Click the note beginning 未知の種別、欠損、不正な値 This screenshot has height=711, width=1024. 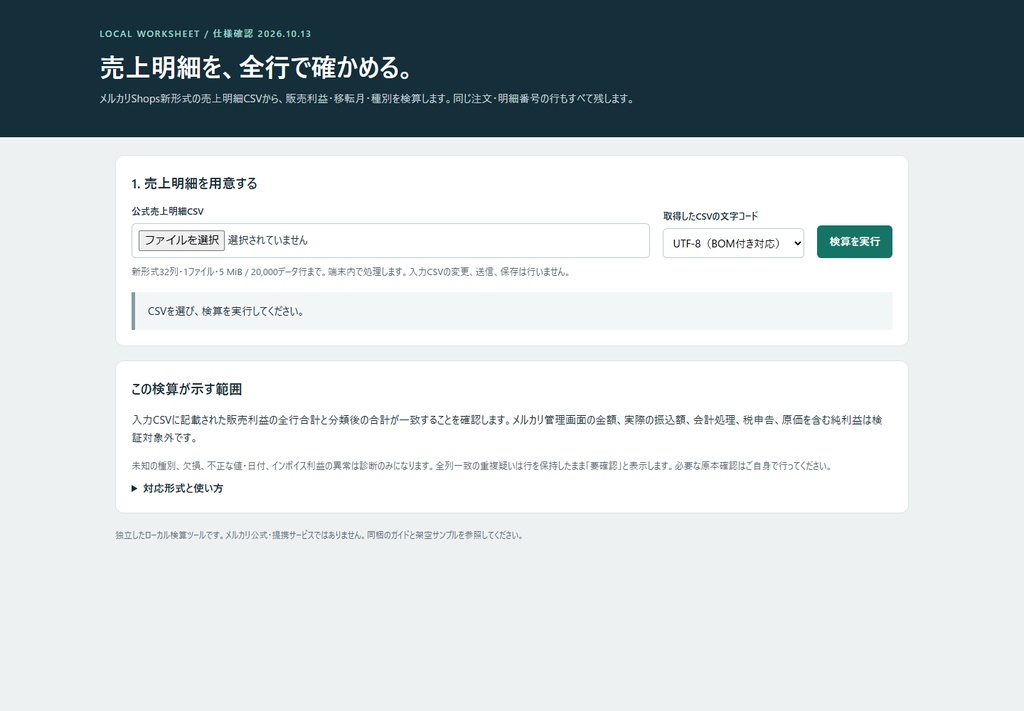click(x=481, y=466)
